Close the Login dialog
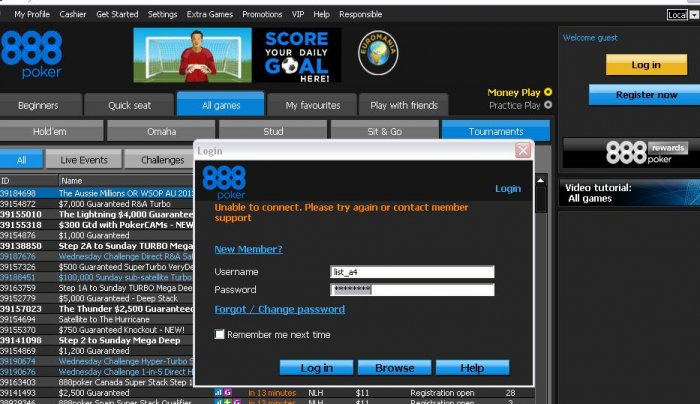Viewport: 700px width, 404px height. (x=523, y=150)
